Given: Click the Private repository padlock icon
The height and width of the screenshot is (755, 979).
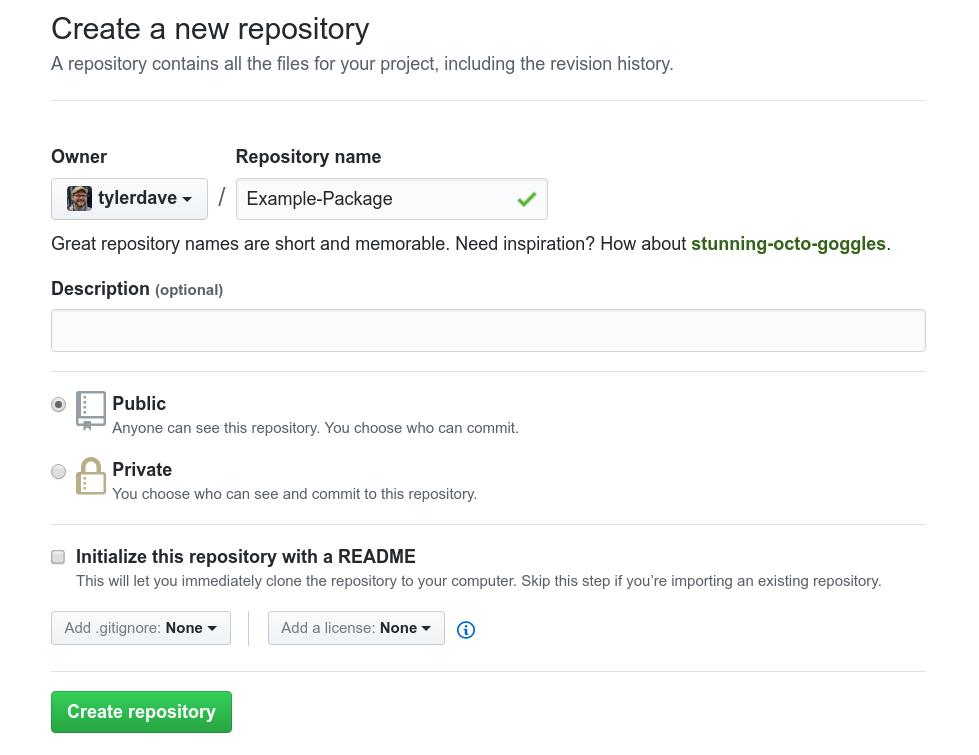Looking at the screenshot, I should 90,476.
